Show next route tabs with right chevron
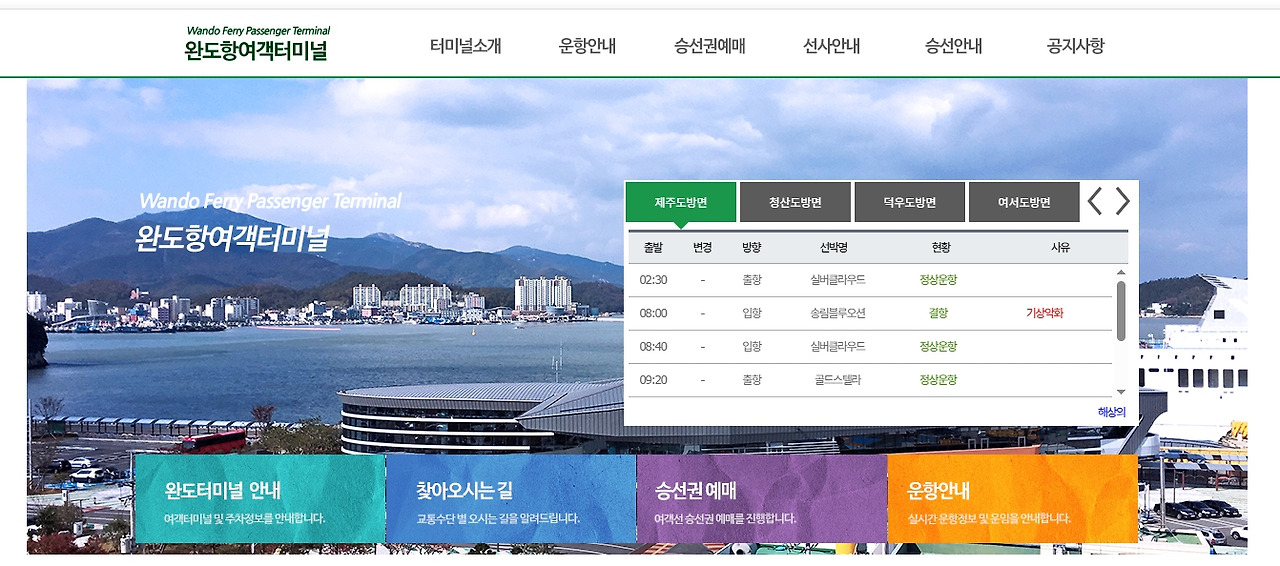Image resolution: width=1280 pixels, height=566 pixels. [1123, 201]
